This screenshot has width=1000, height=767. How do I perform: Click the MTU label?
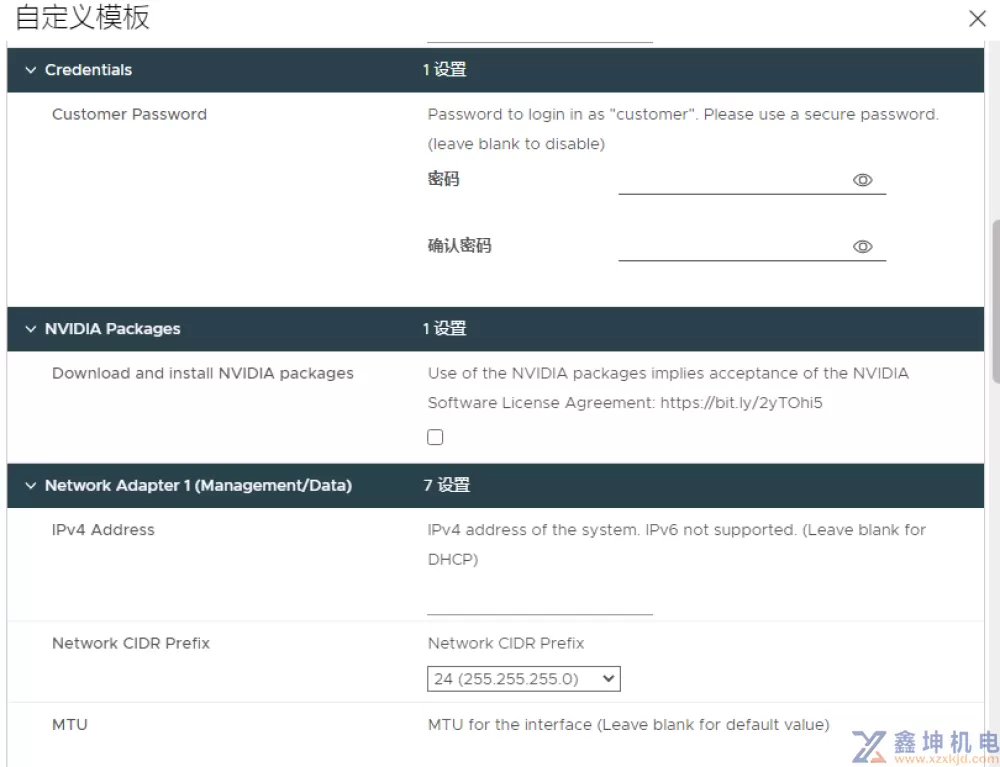pos(70,725)
